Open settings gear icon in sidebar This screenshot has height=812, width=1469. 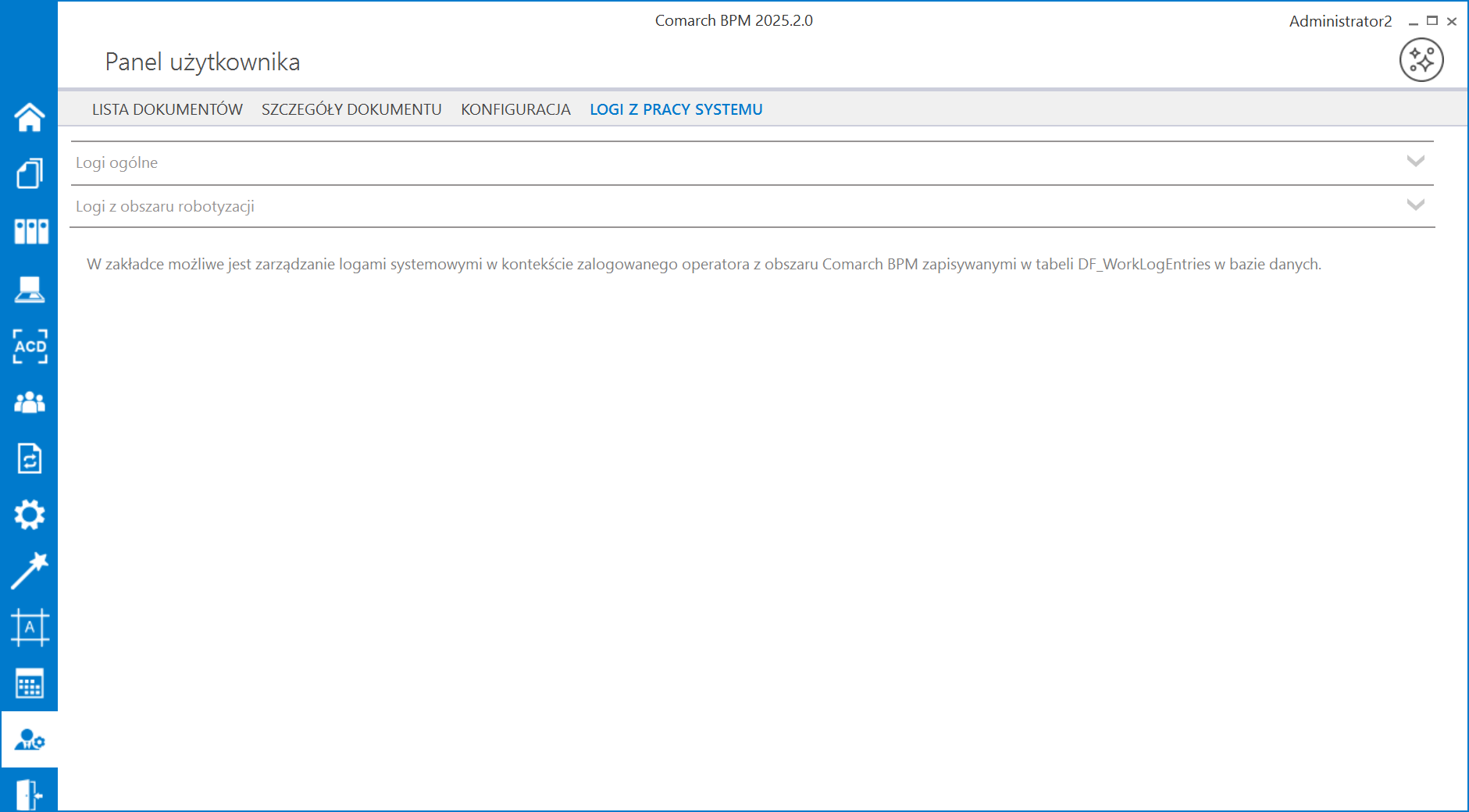(30, 515)
